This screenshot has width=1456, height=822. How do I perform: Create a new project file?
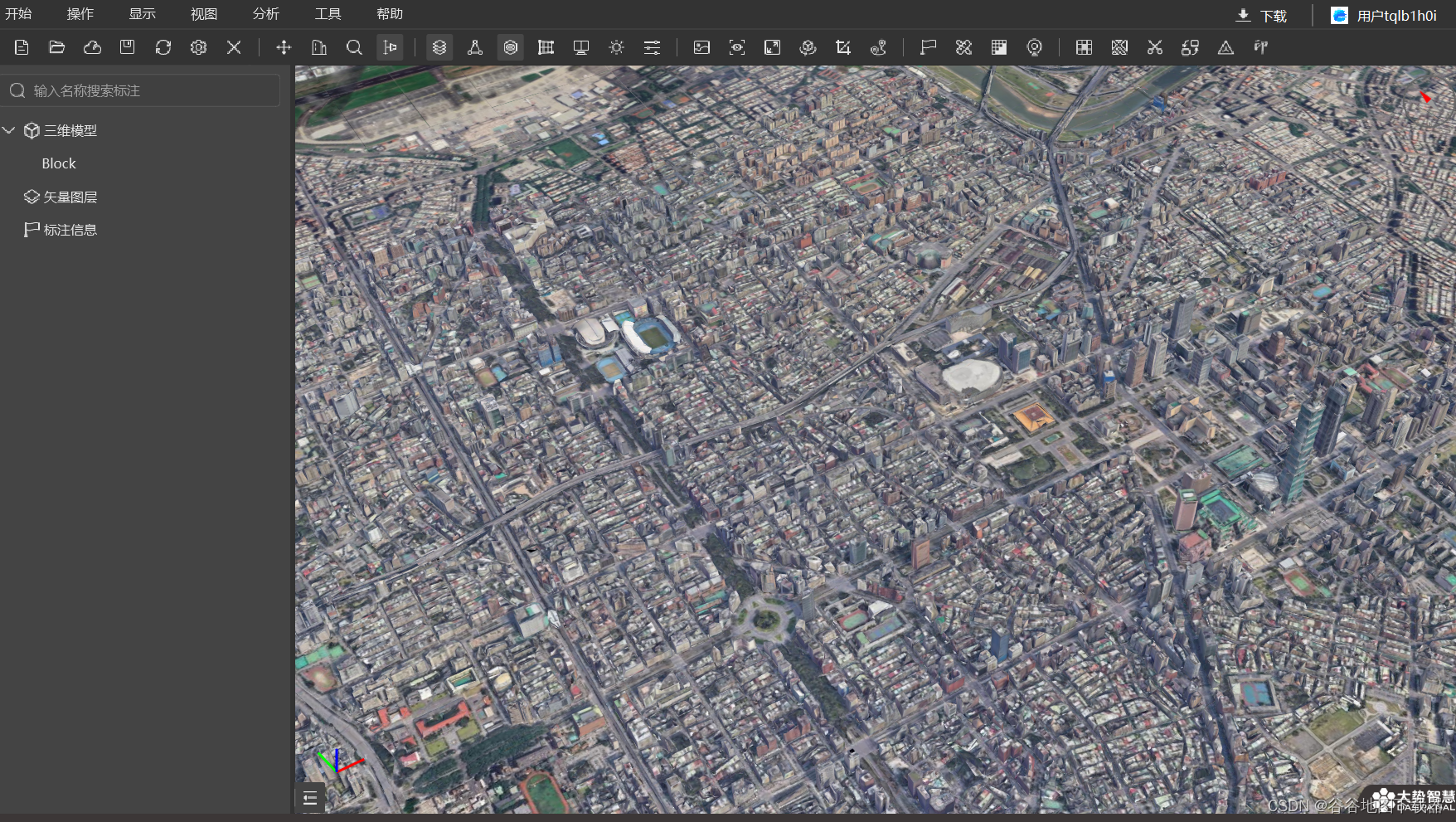click(22, 47)
